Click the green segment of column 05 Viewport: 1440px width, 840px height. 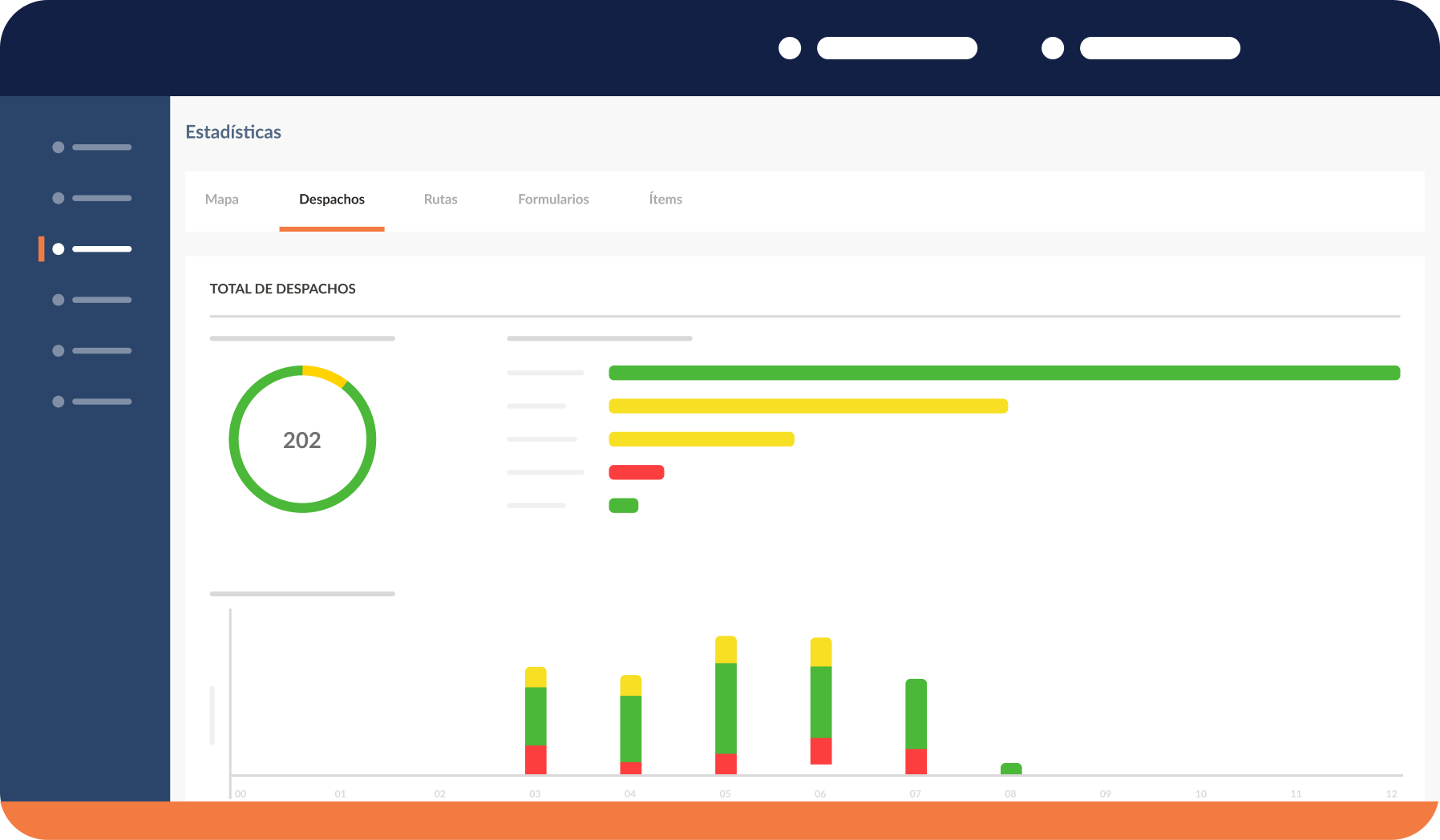(726, 709)
